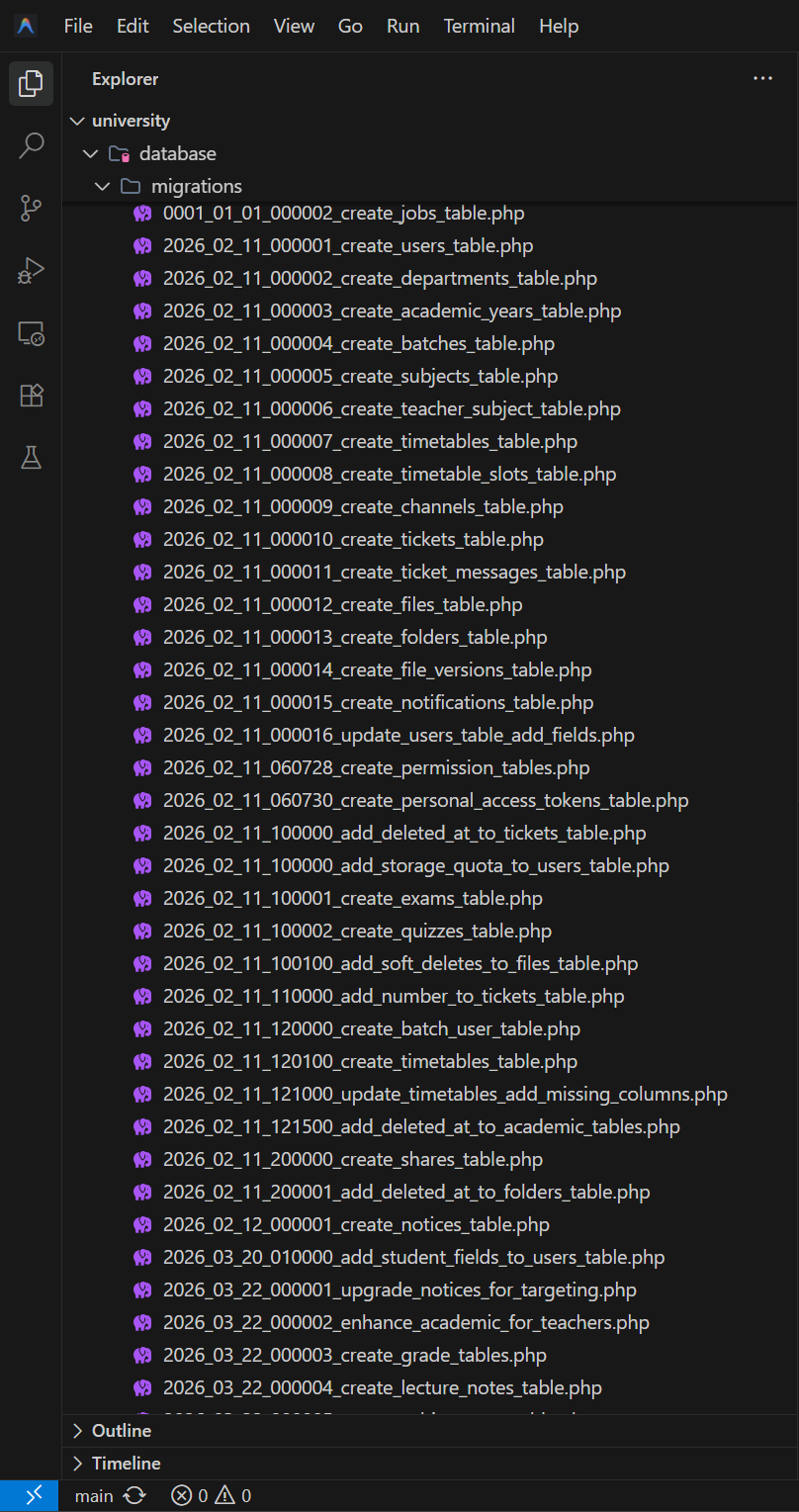Open the Run and Debug icon
799x1512 pixels.
[x=31, y=270]
